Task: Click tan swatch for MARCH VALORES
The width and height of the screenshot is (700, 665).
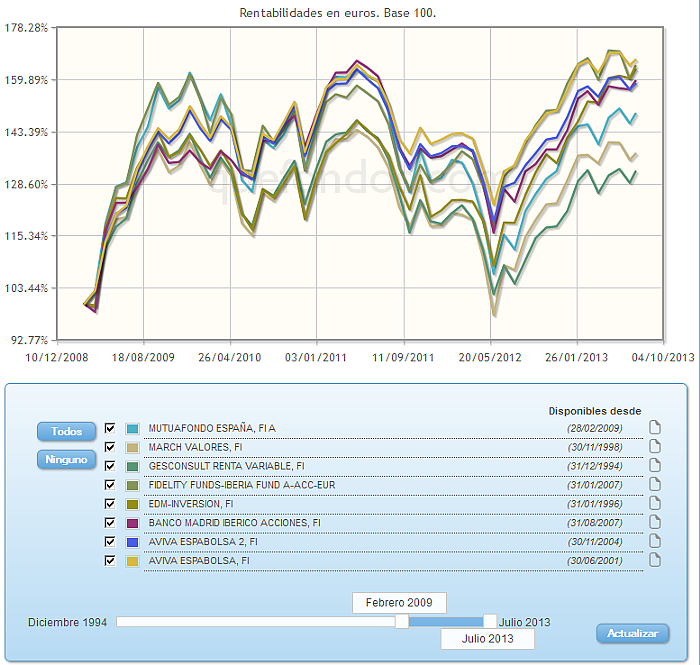Action: (x=133, y=448)
